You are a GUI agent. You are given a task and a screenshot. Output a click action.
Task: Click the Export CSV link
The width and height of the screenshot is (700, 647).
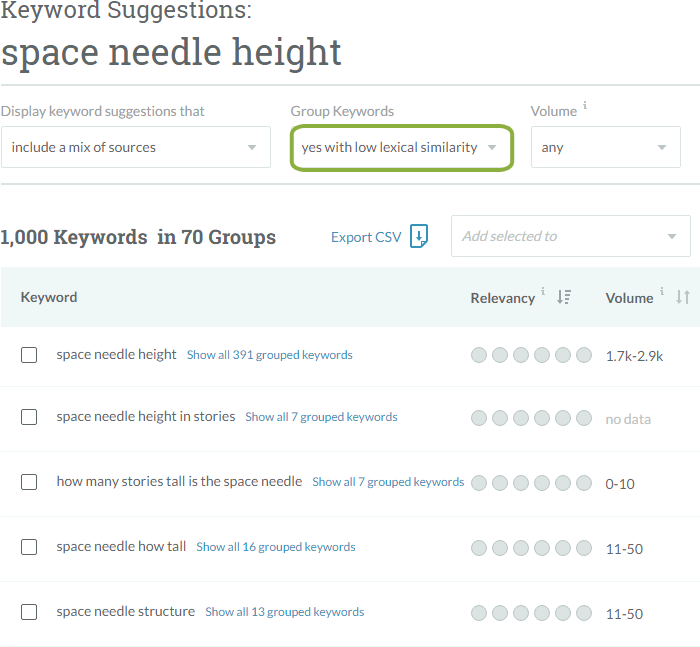click(366, 237)
